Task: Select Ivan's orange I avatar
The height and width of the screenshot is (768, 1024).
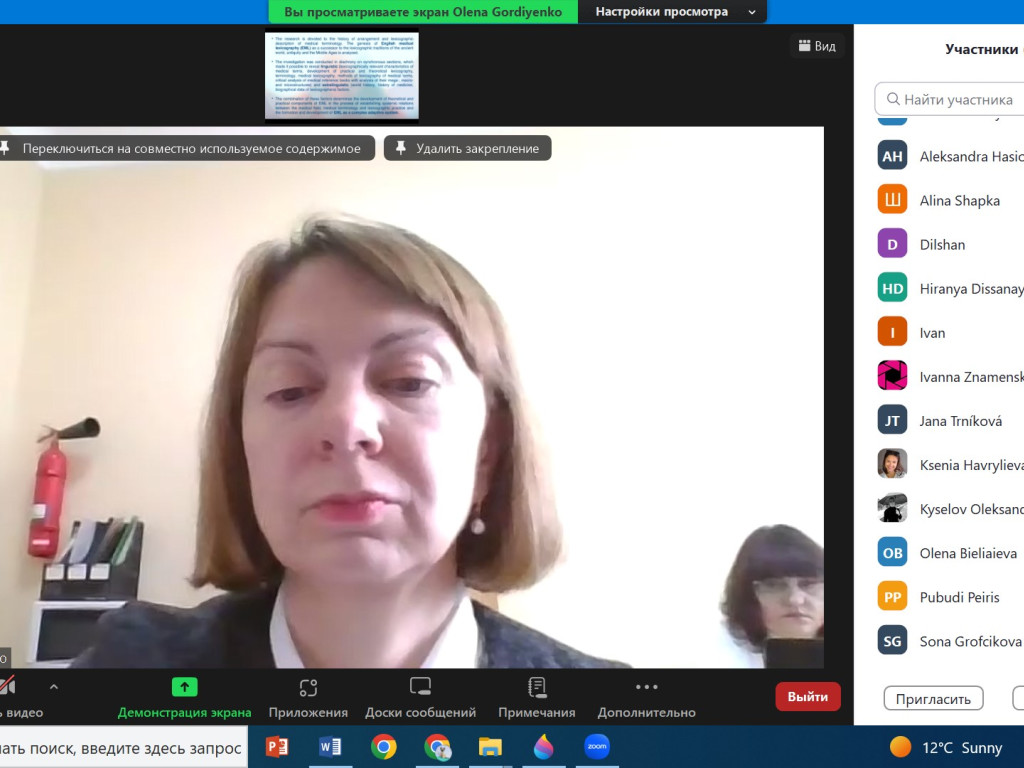Action: point(892,332)
